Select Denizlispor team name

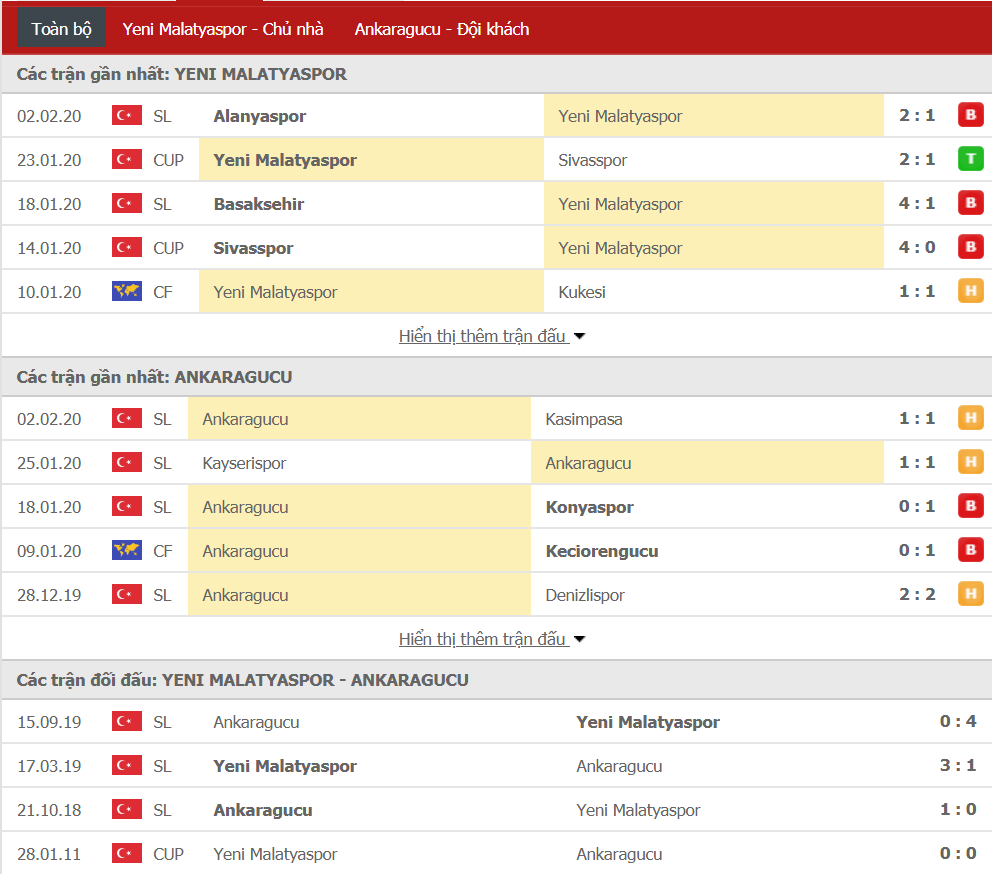(585, 596)
